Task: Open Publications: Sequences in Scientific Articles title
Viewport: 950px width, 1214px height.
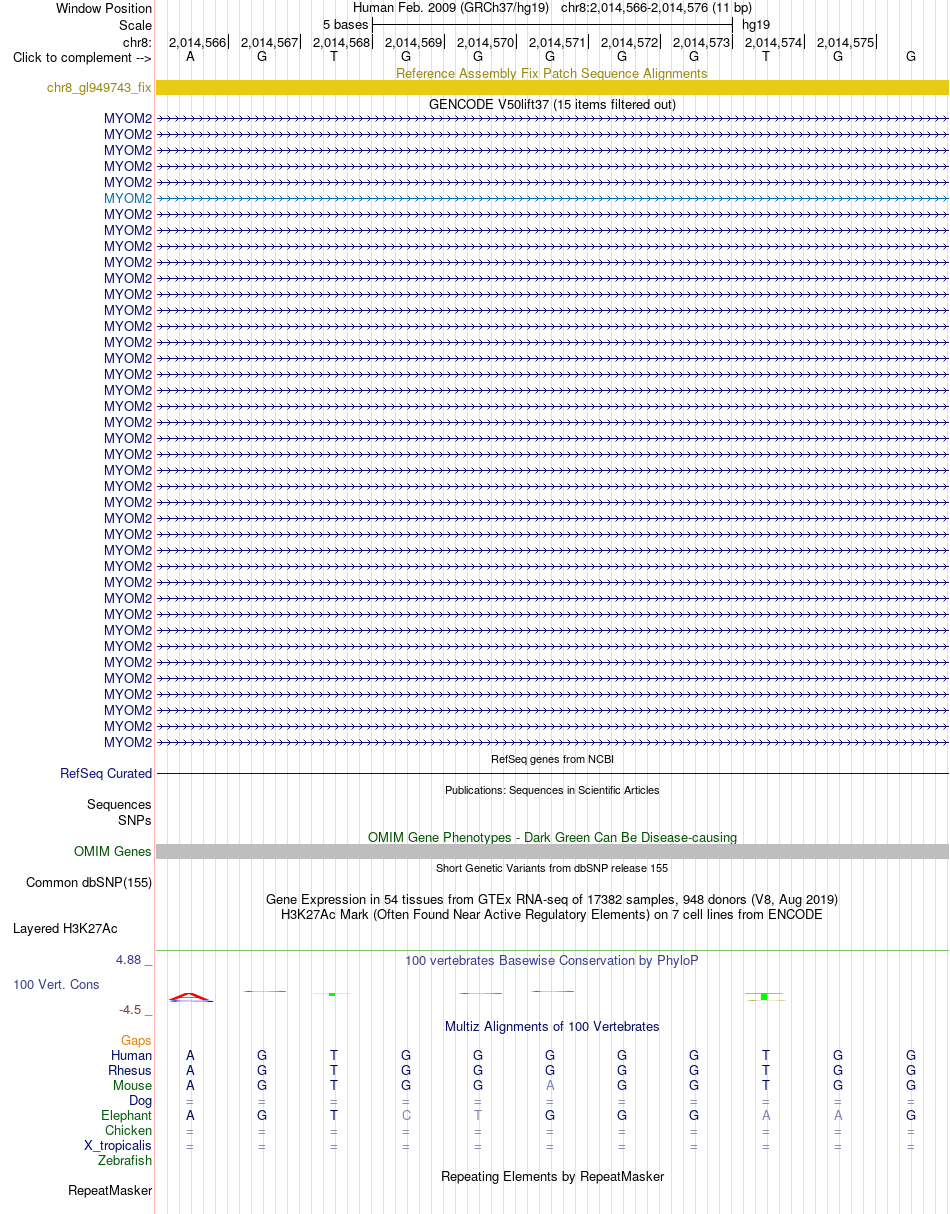Action: point(552,790)
